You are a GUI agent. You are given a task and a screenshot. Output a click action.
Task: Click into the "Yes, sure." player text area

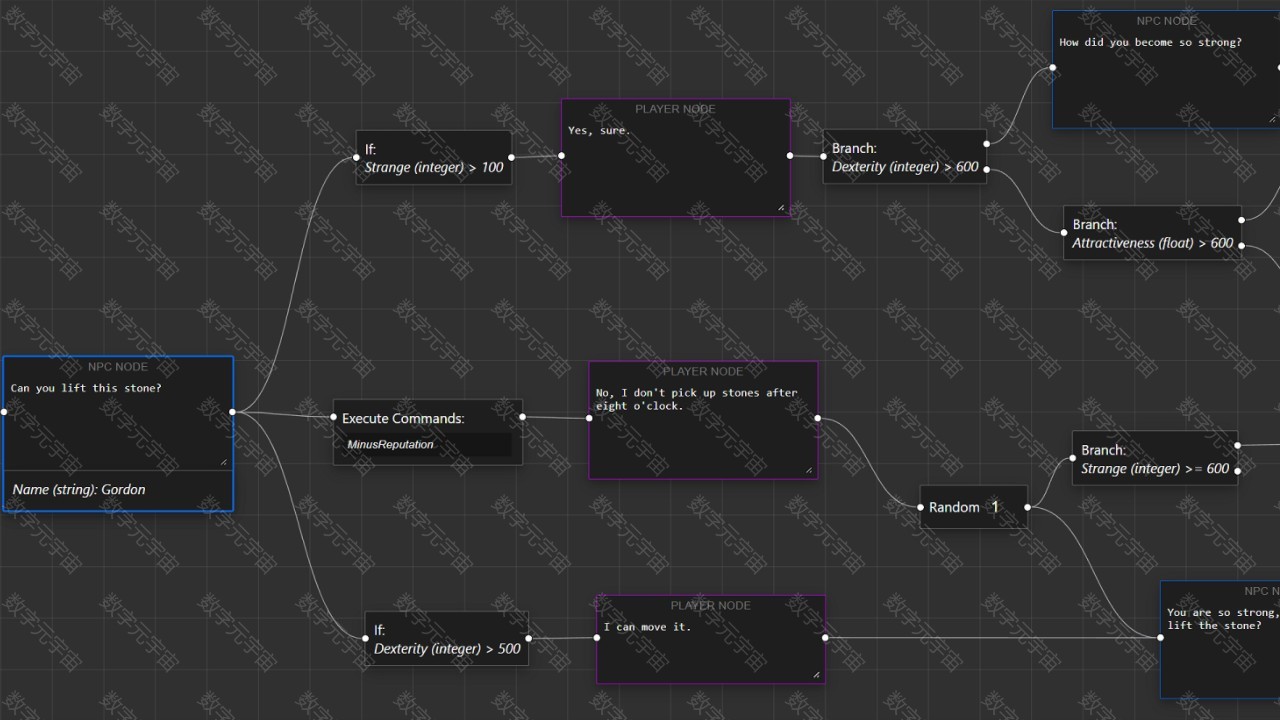click(675, 165)
